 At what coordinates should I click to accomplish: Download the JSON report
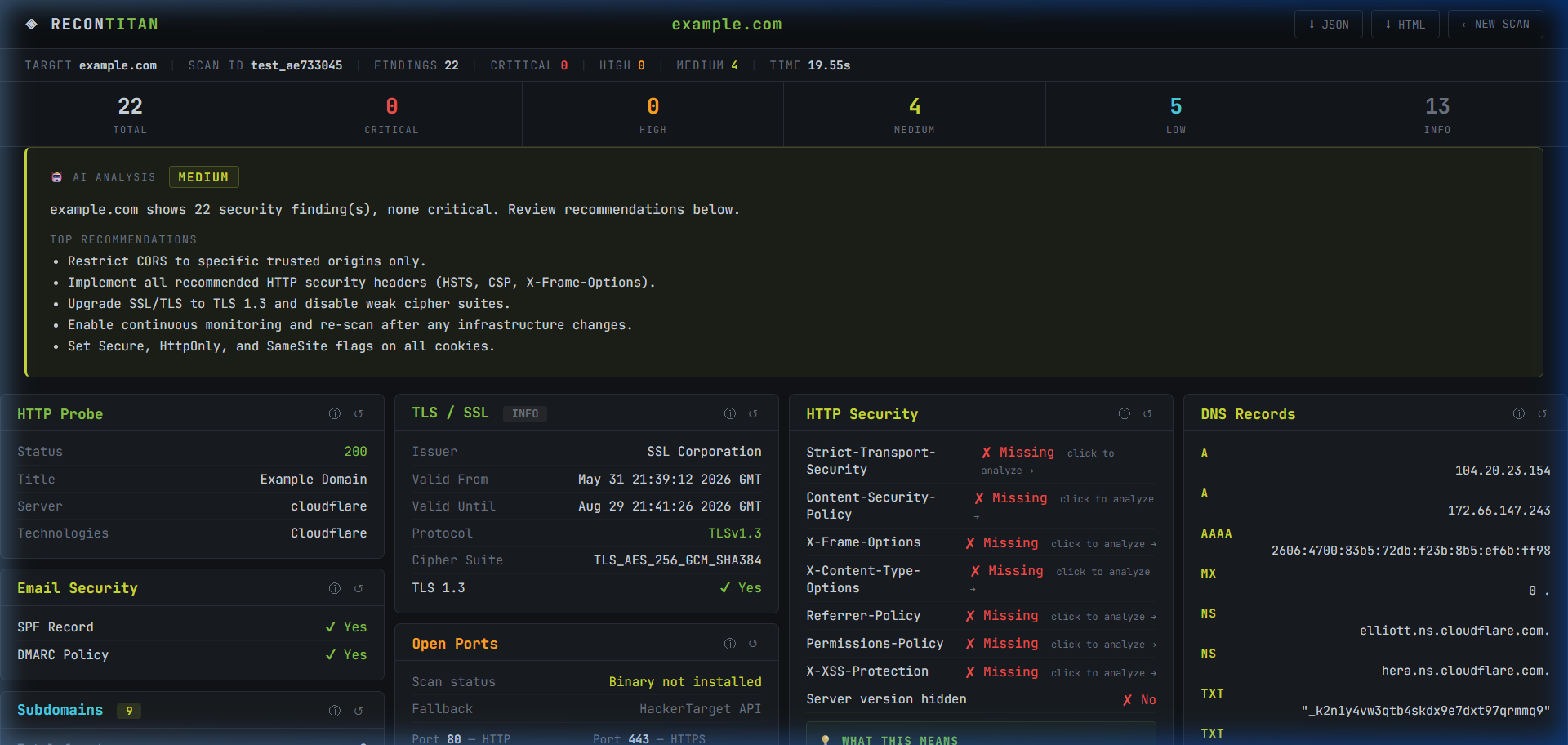pyautogui.click(x=1329, y=25)
